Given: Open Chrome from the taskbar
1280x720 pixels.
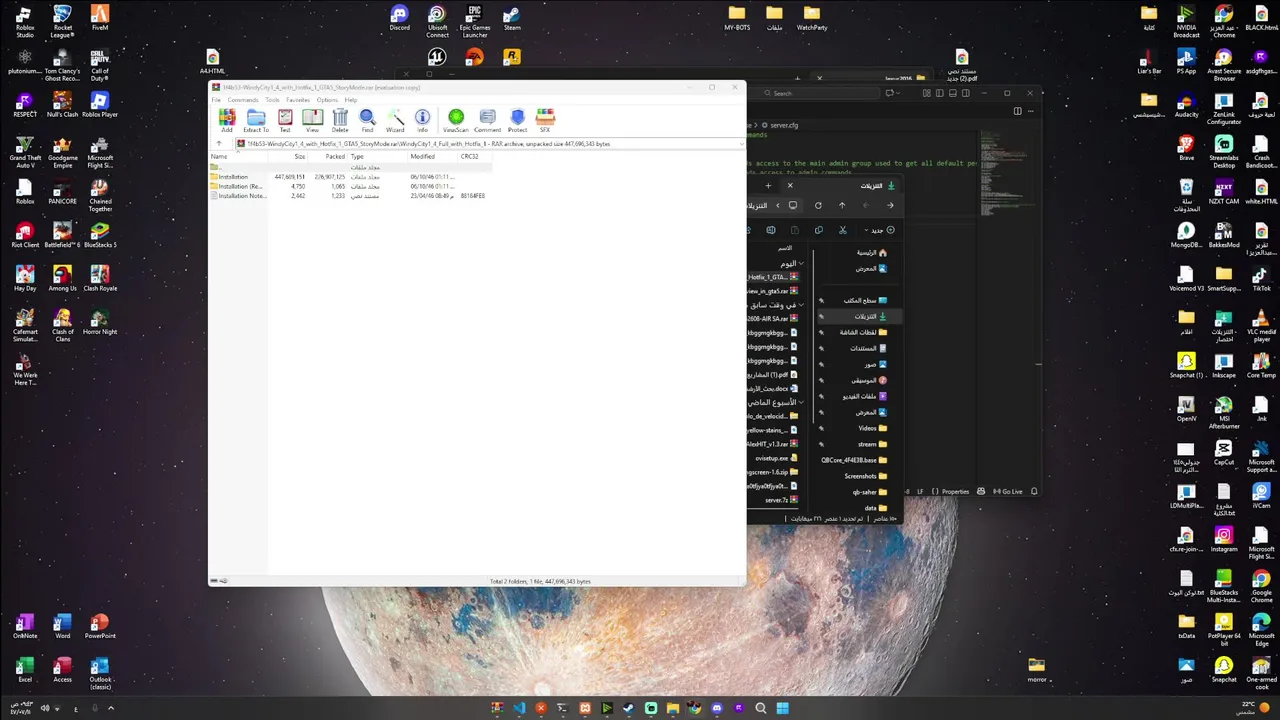Looking at the screenshot, I should (695, 708).
